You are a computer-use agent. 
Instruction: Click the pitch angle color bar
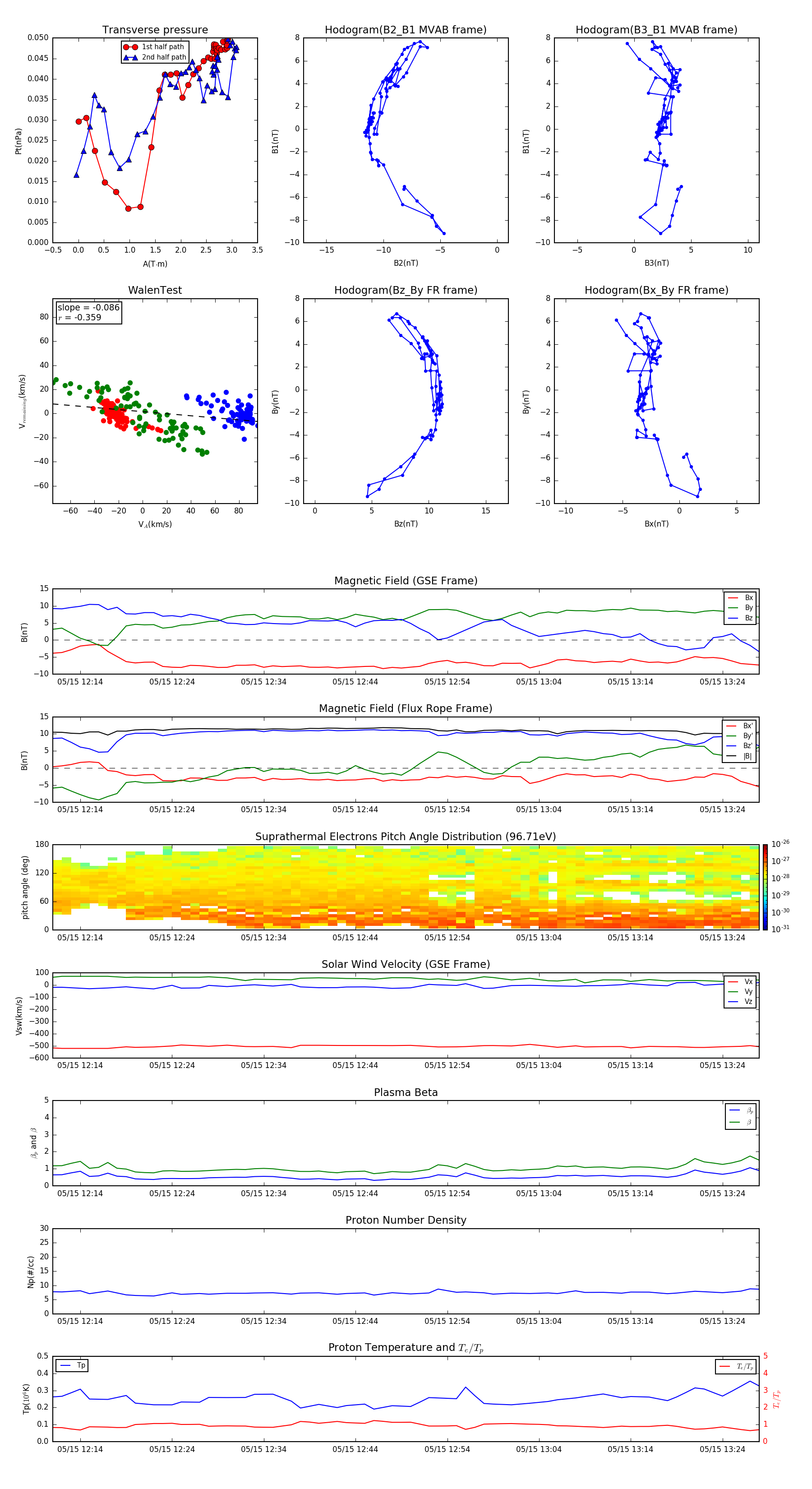[x=765, y=887]
